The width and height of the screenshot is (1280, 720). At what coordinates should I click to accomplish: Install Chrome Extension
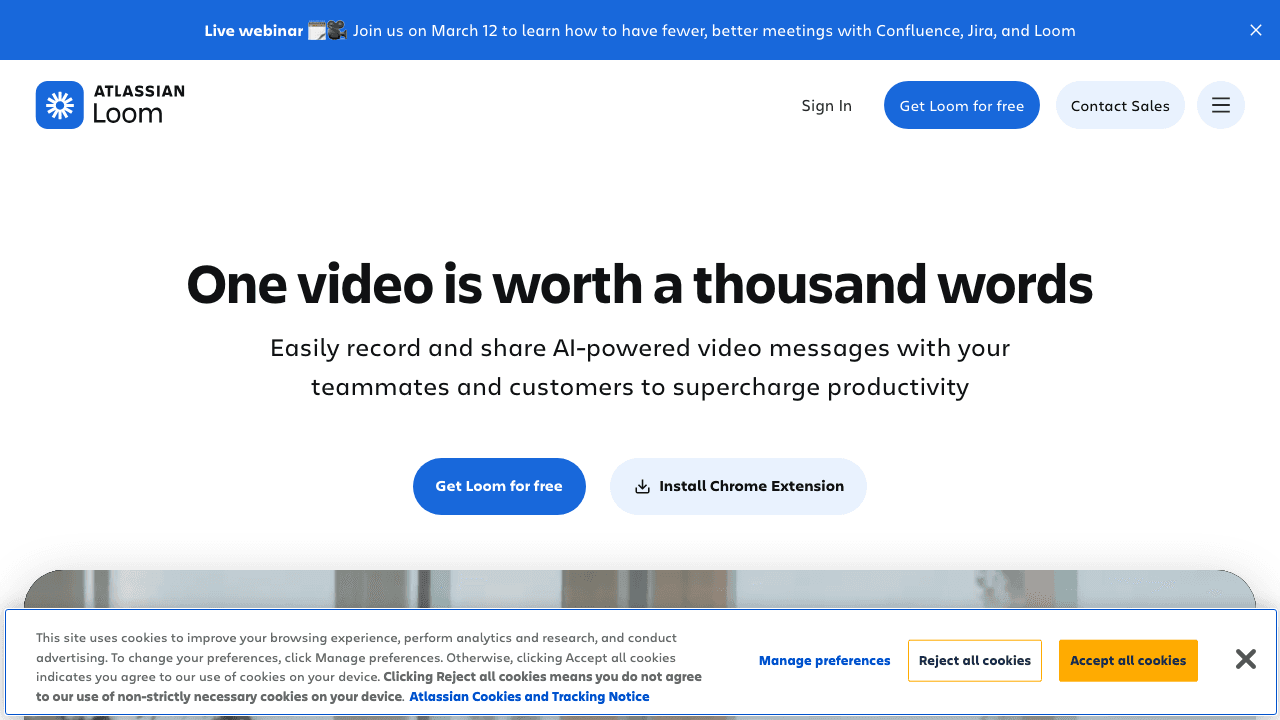pyautogui.click(x=738, y=486)
